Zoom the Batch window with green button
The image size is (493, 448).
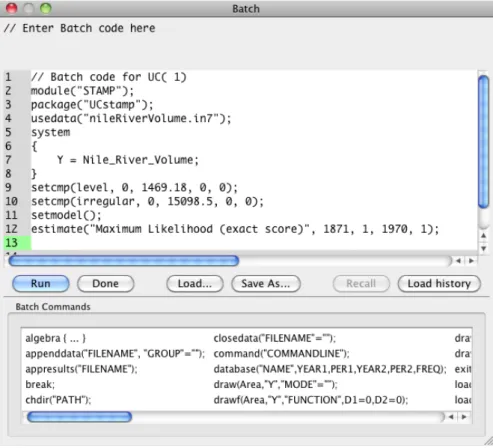[46, 8]
